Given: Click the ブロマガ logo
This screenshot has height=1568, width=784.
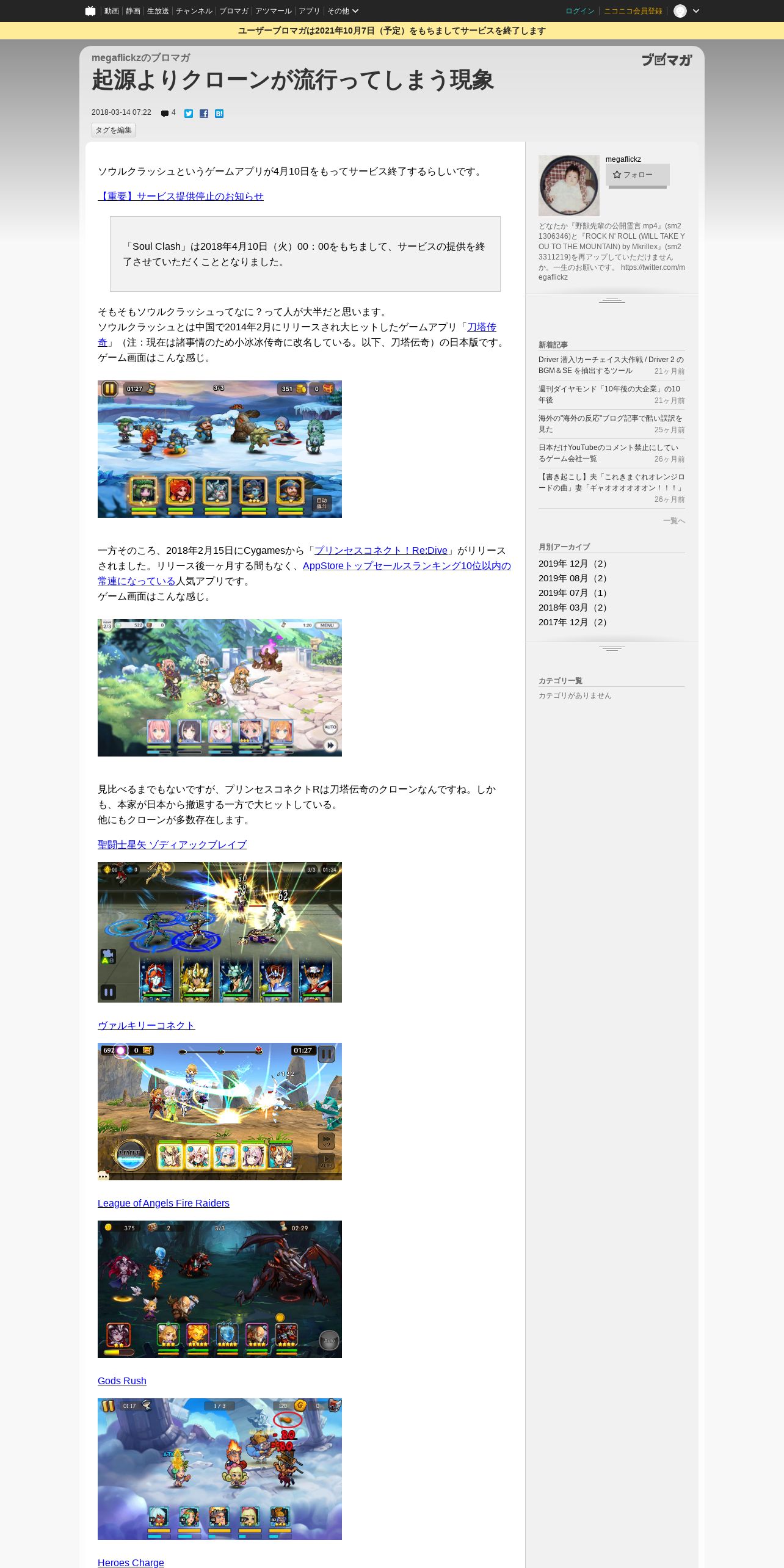Looking at the screenshot, I should (x=667, y=60).
